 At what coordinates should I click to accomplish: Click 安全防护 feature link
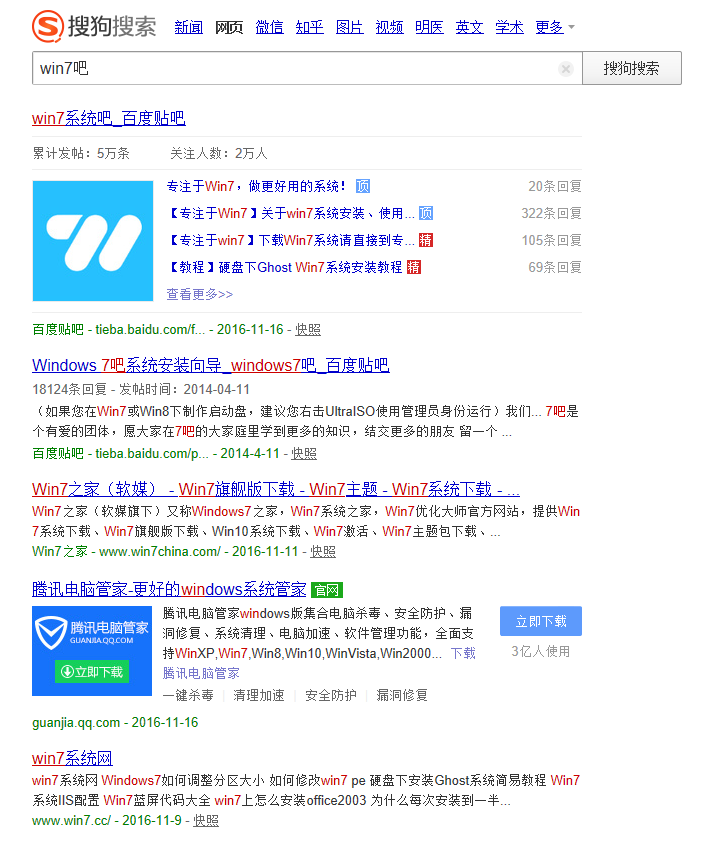point(331,695)
